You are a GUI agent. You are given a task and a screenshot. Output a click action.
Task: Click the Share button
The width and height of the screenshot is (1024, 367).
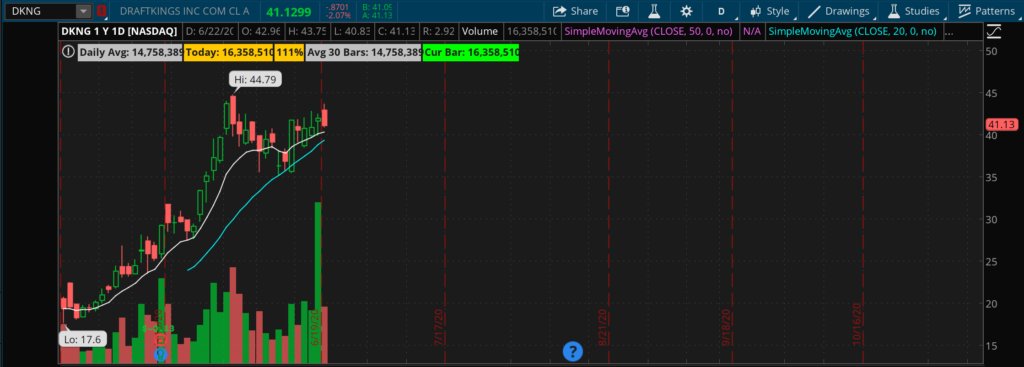pos(575,11)
